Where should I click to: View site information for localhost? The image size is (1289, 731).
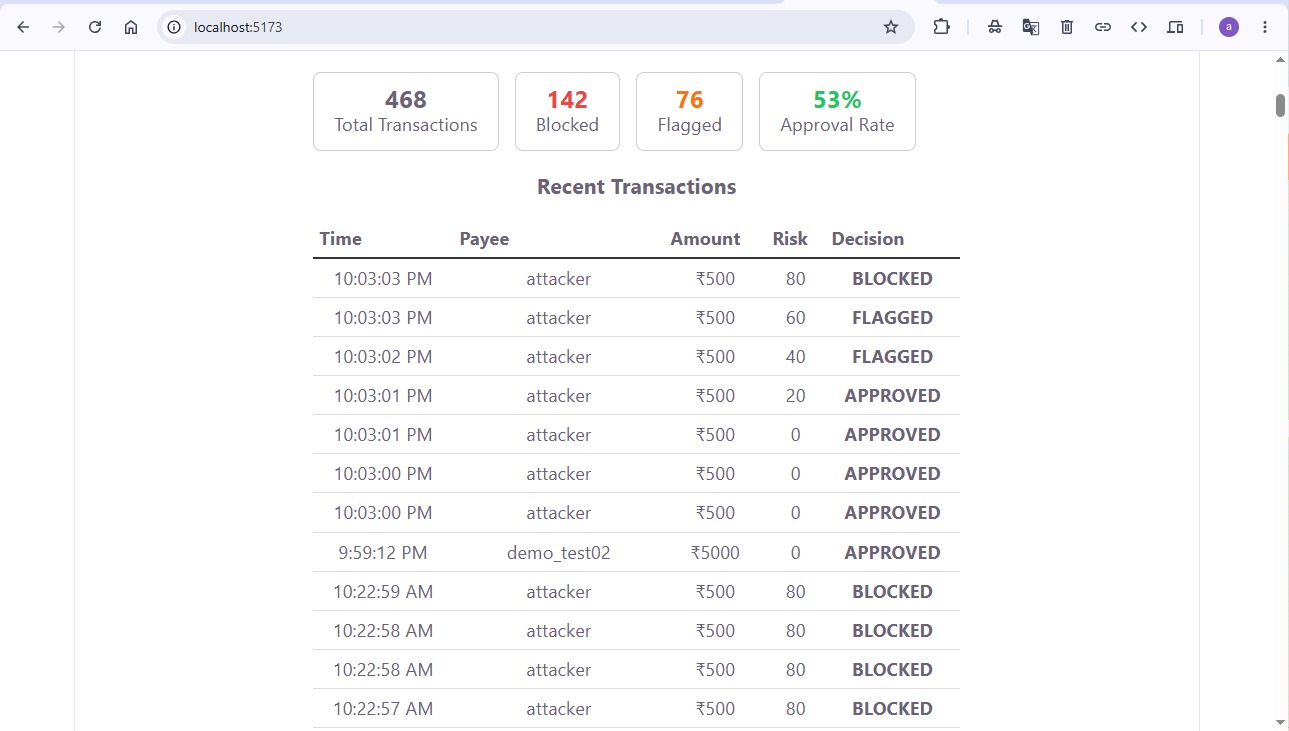coord(174,27)
